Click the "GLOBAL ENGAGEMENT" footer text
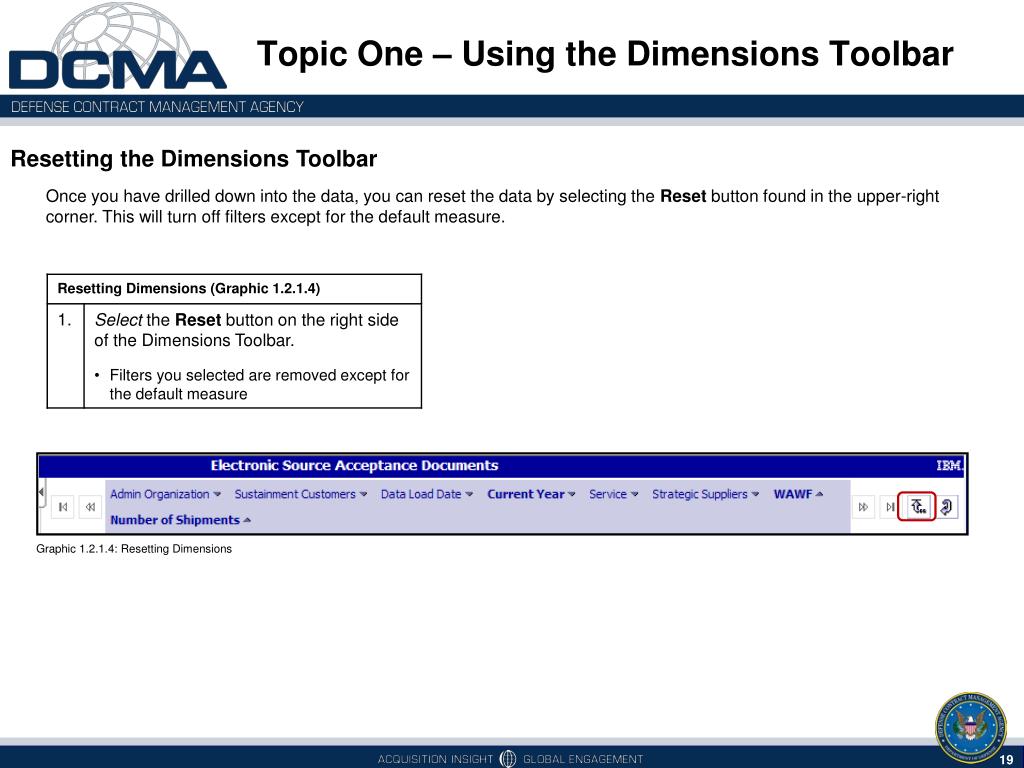 pos(583,759)
